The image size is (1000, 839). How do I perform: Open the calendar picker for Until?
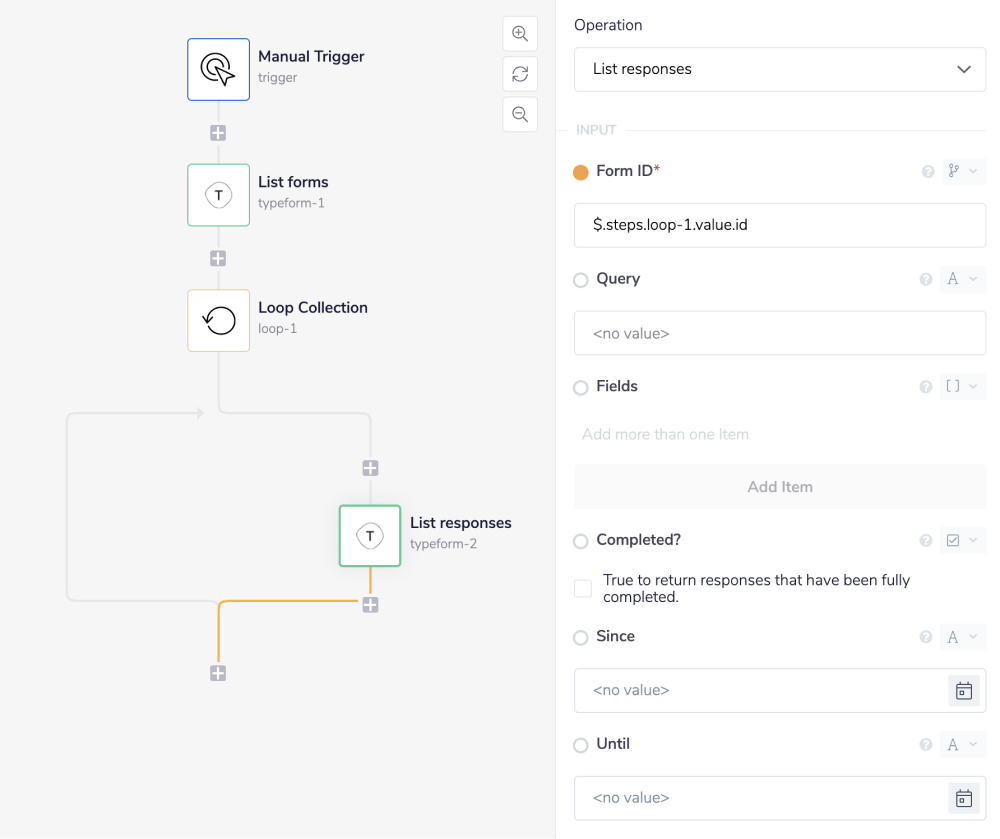click(963, 798)
